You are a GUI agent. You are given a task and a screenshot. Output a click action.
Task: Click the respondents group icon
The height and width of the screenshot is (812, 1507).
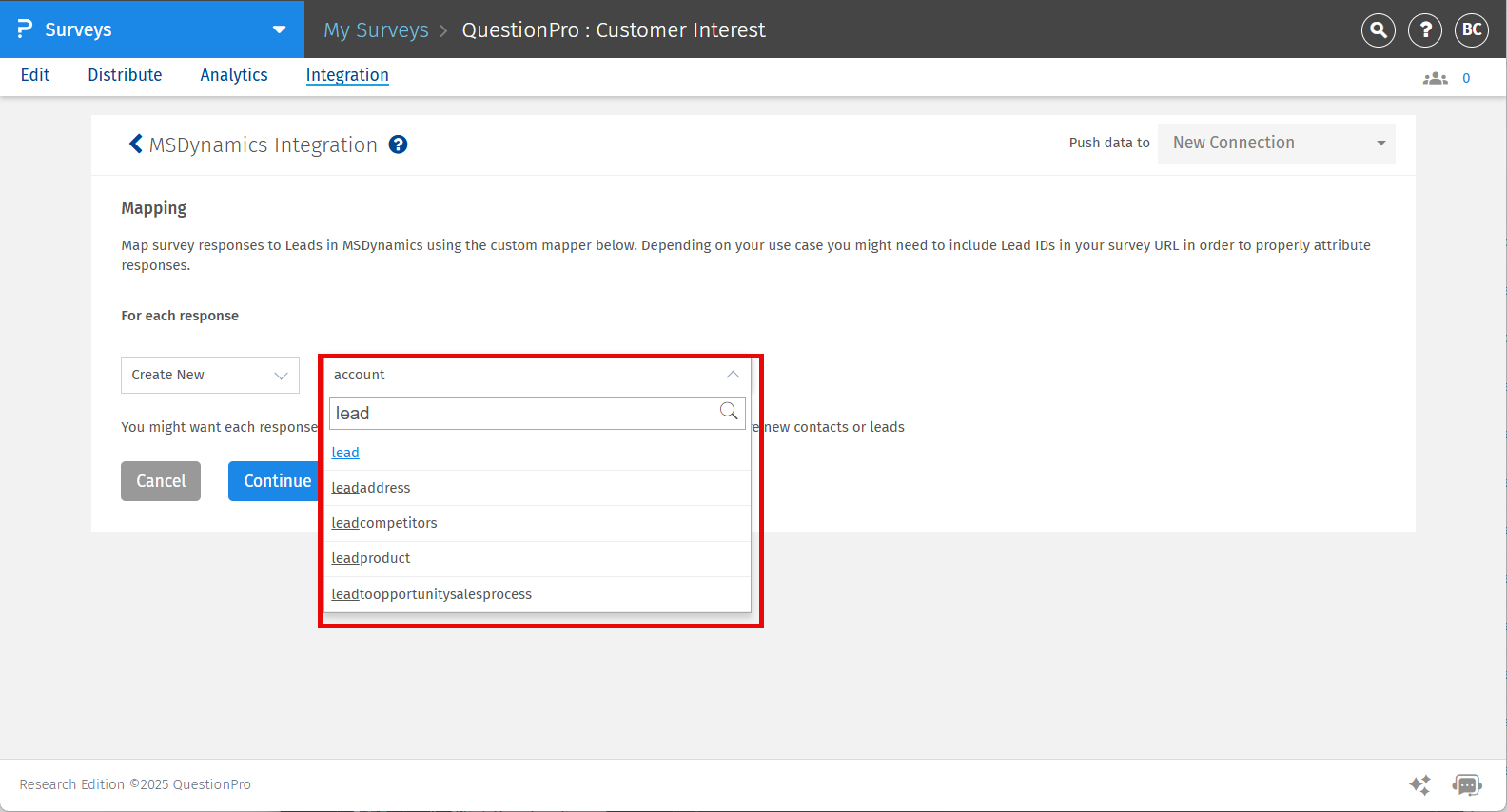1435,78
